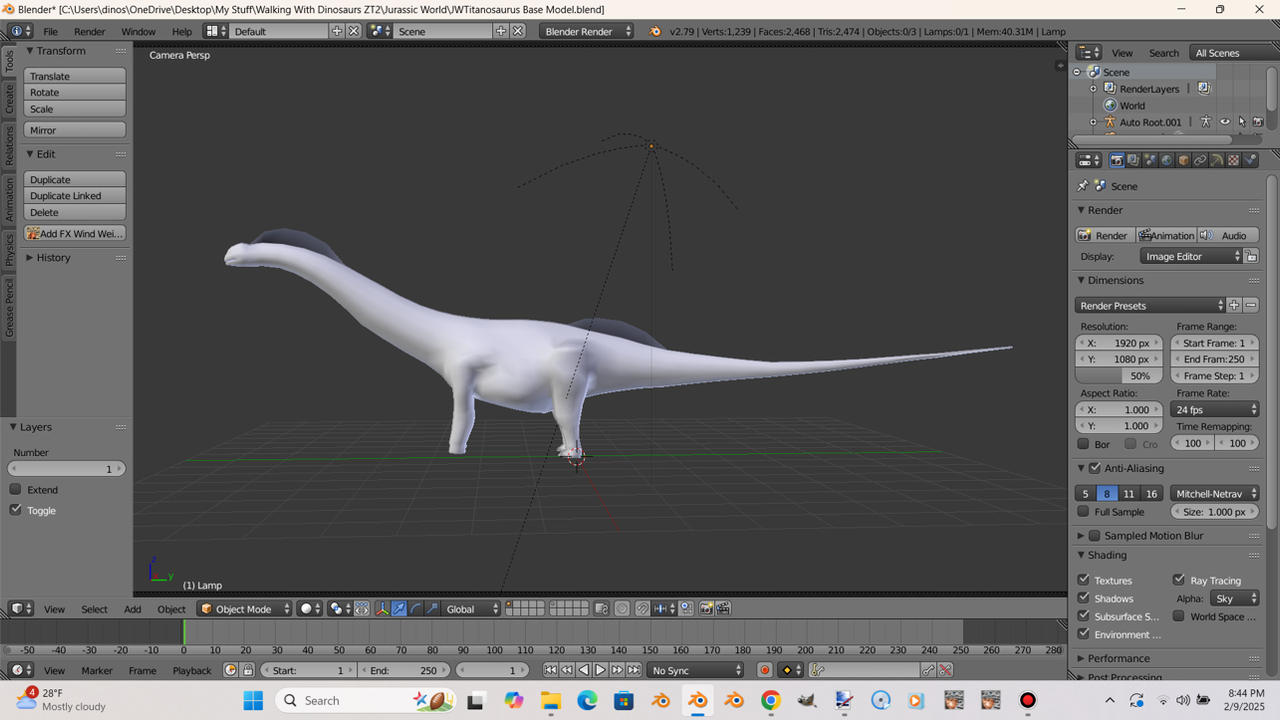This screenshot has height=720, width=1280.
Task: Click the render OpenGL camera icon in viewport header
Action: pyautogui.click(x=707, y=609)
